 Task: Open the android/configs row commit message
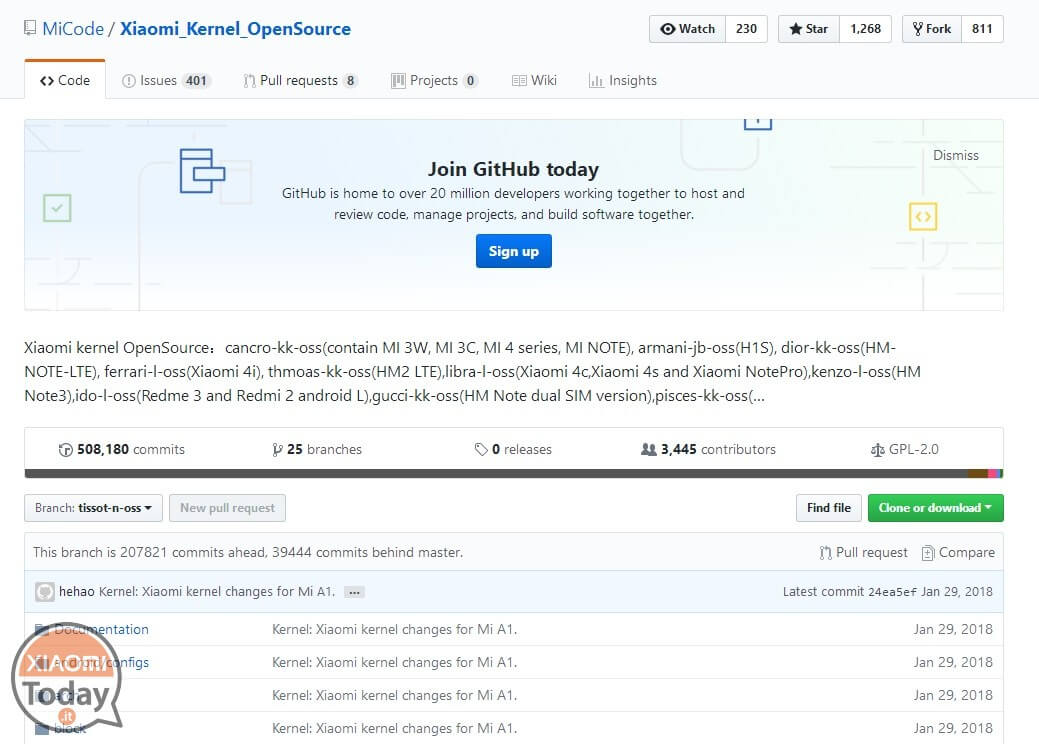(394, 663)
